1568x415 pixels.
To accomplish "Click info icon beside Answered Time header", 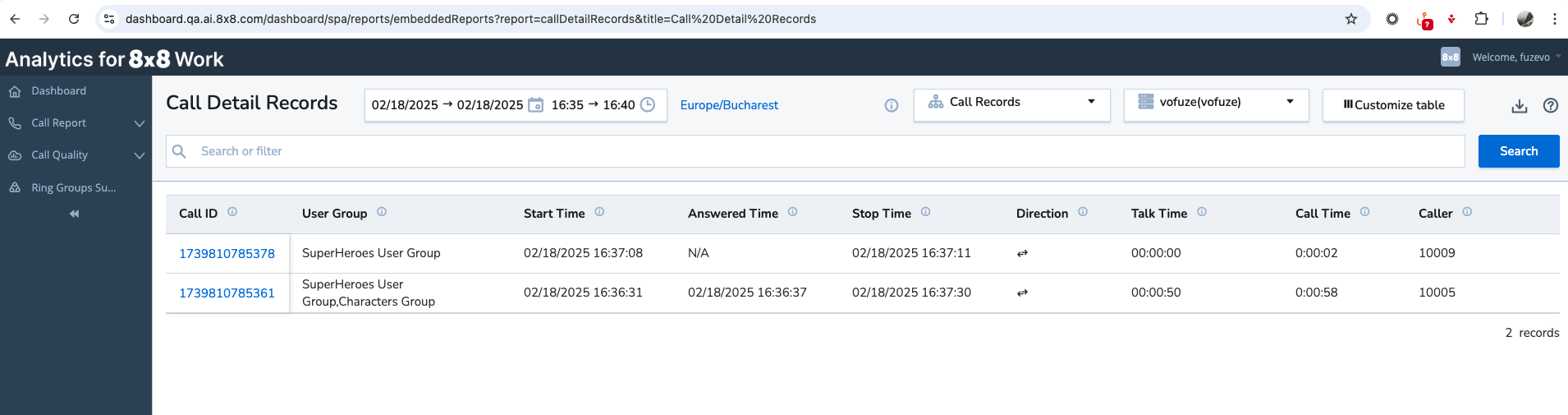I will tap(792, 211).
